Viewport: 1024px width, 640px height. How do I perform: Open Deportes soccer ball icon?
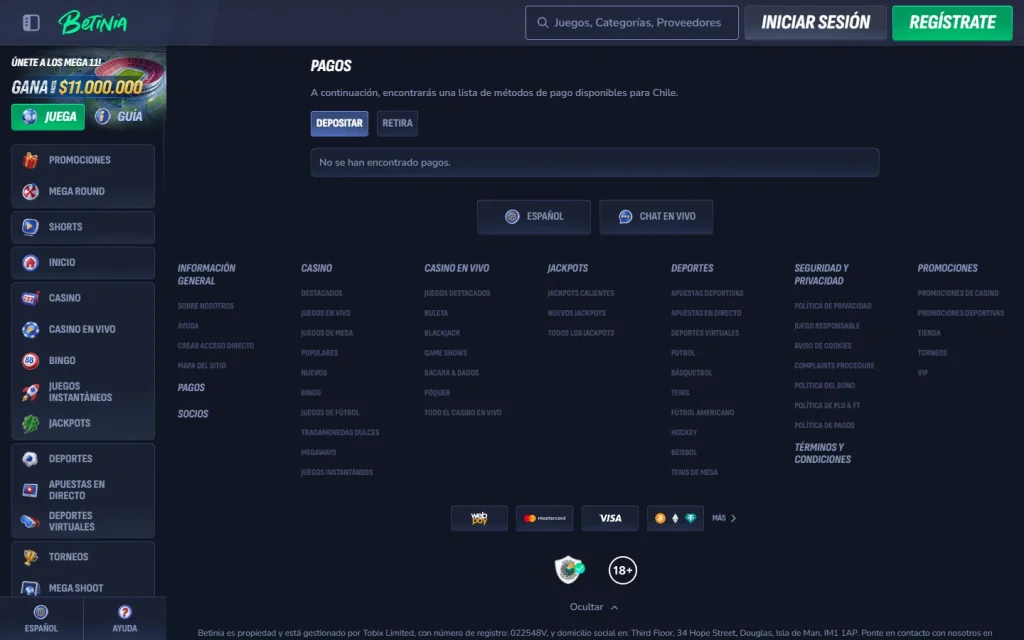click(30, 458)
